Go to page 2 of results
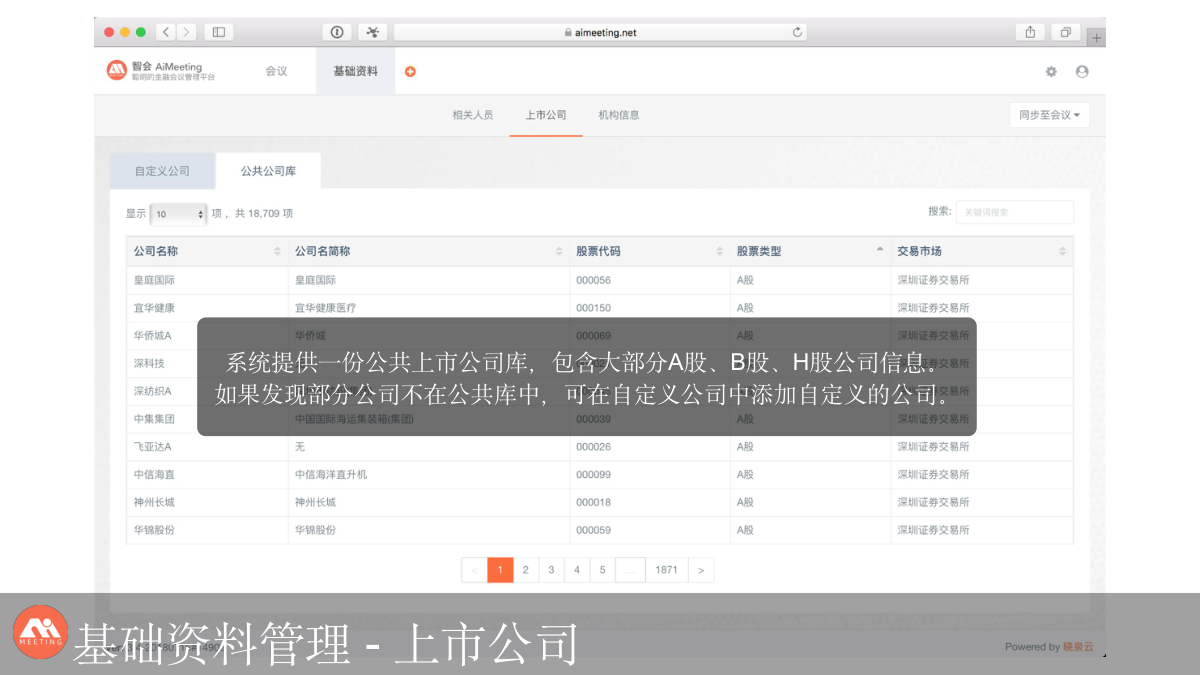 point(525,570)
